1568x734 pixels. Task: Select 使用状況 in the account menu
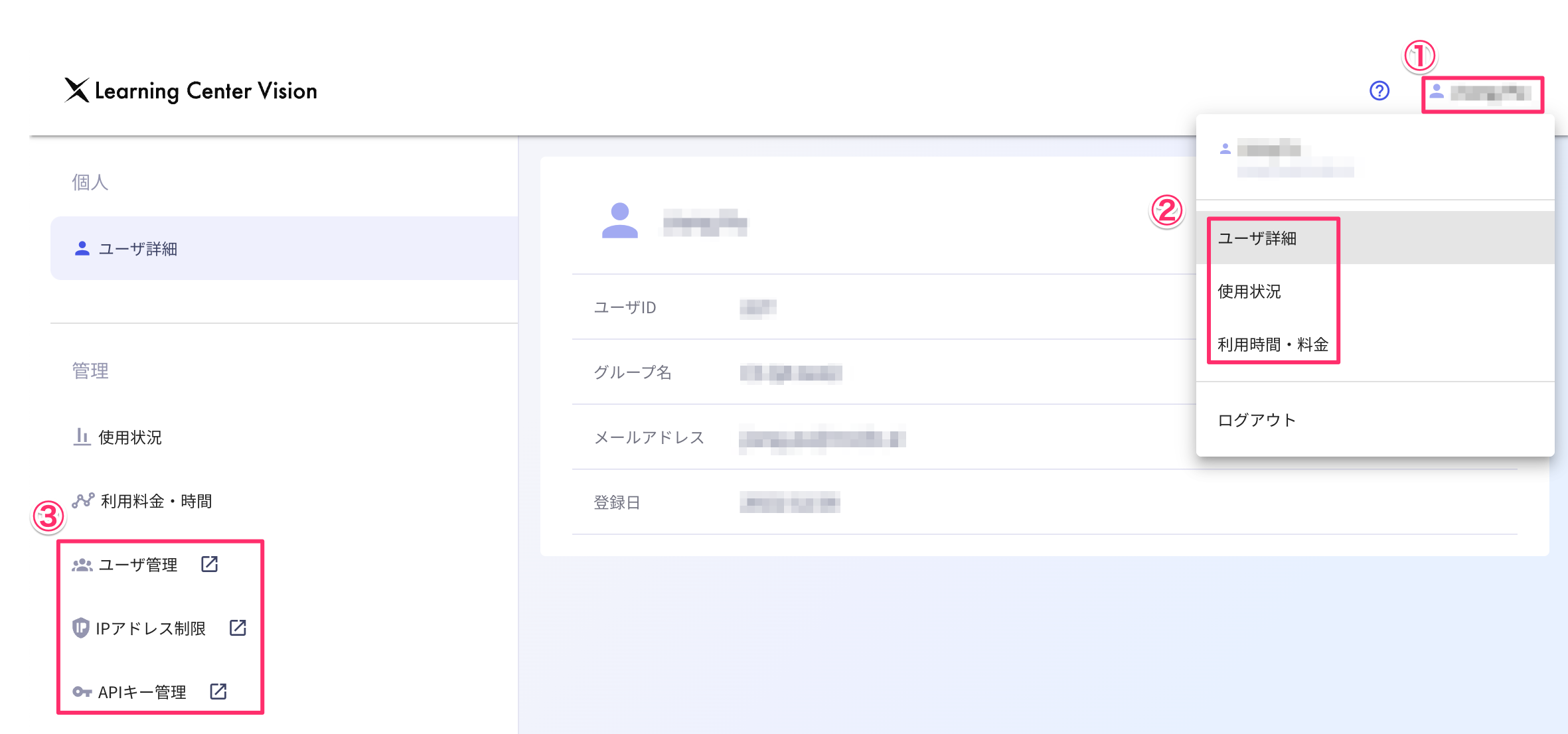tap(1249, 291)
